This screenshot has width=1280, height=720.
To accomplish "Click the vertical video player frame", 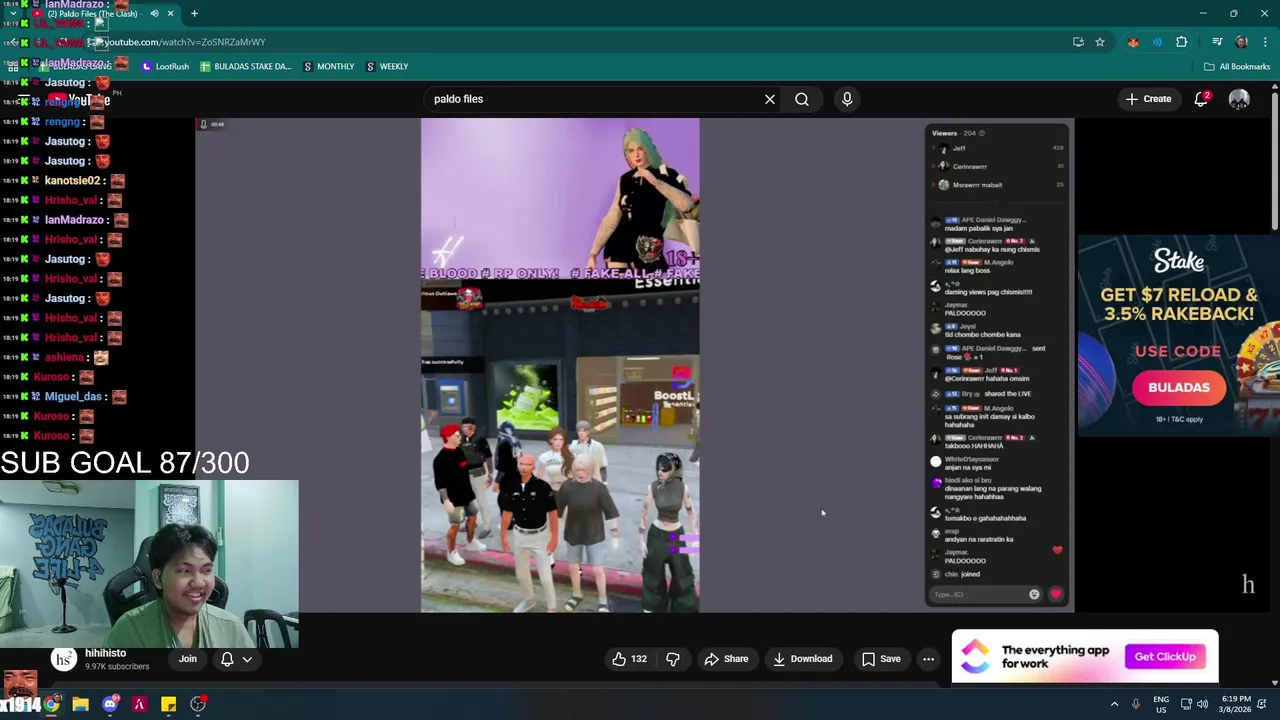I will [560, 365].
